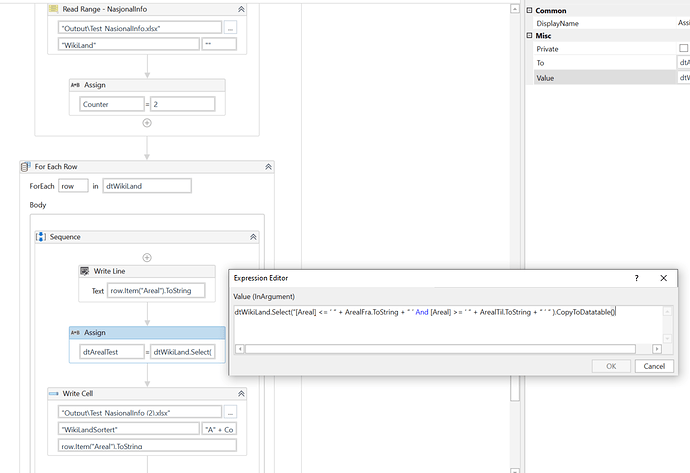
Task: Edit the Counter value field containing 2
Action: (x=183, y=104)
